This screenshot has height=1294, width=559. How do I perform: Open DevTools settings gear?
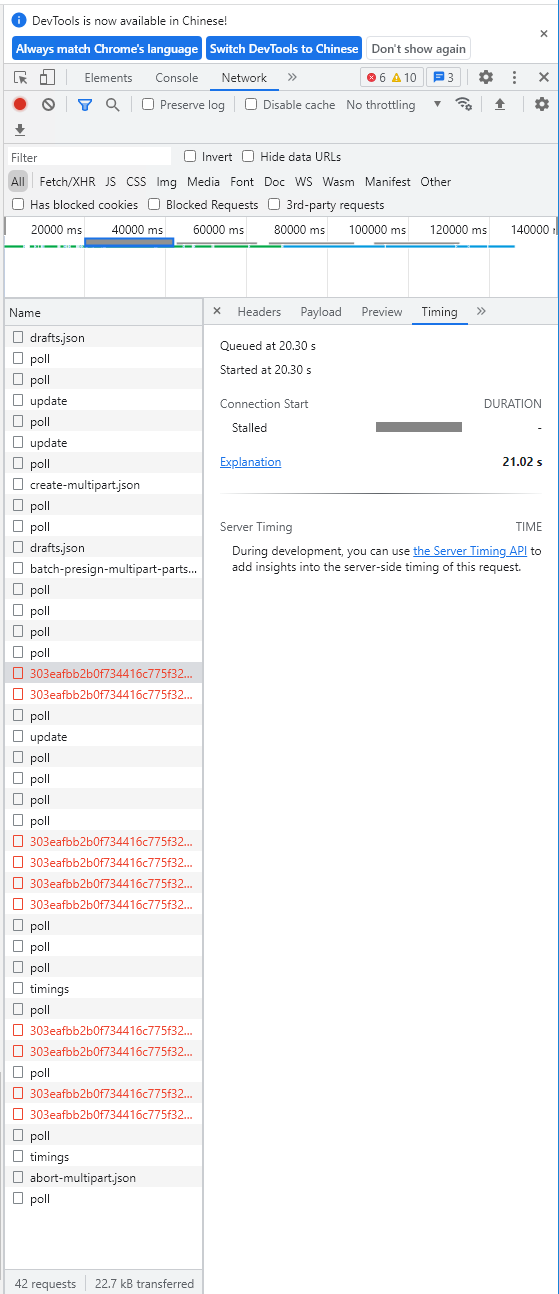(486, 78)
